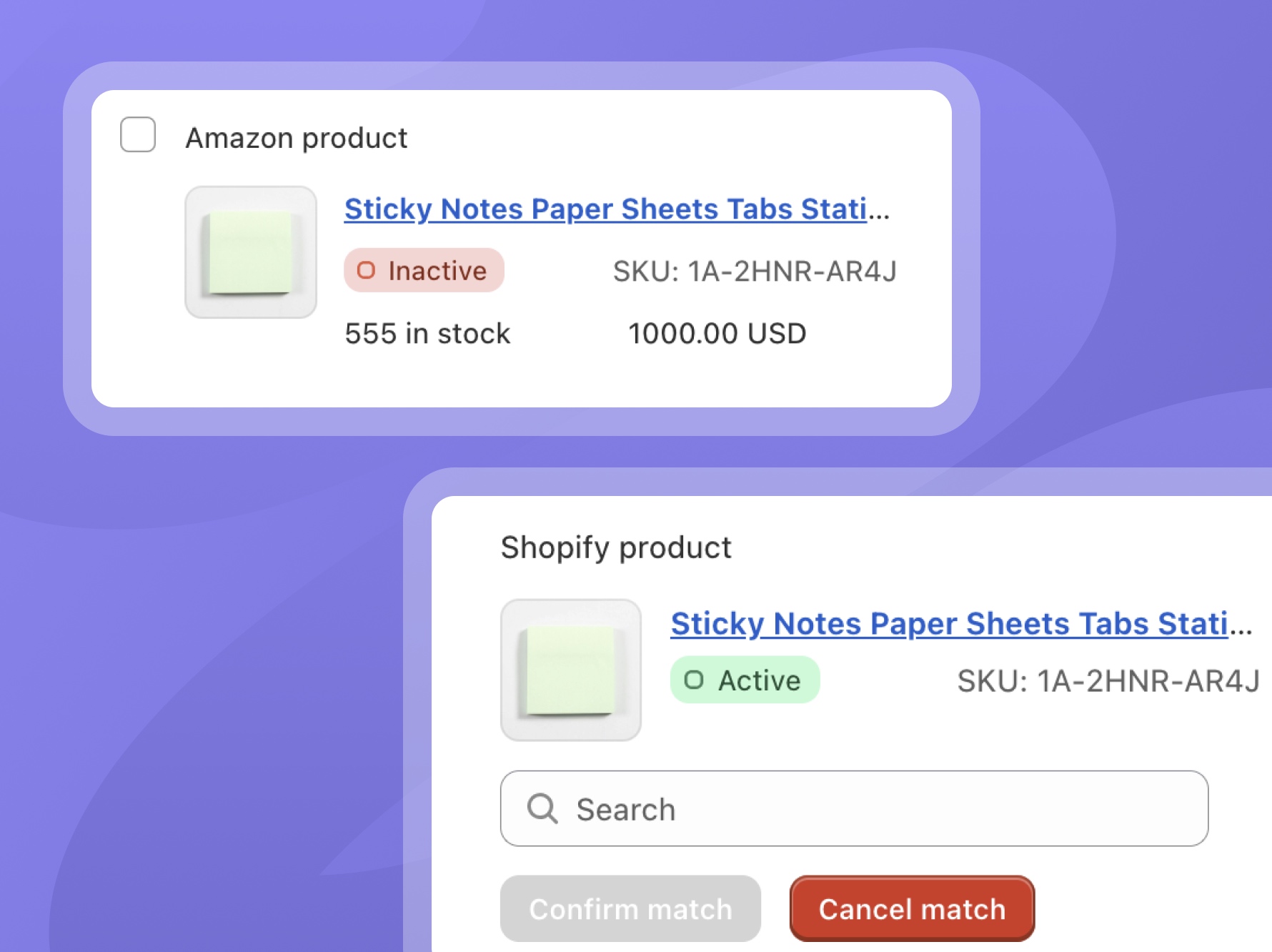
Task: Click the Active status circle indicator
Action: 695,680
